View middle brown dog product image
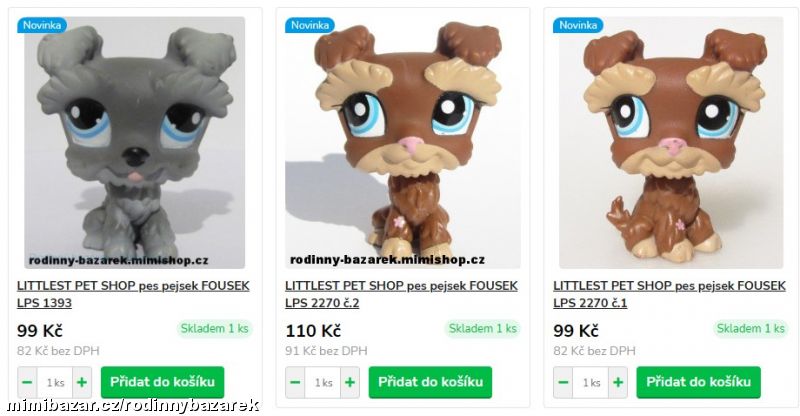Screen dimensions: 800x416 coord(403,143)
